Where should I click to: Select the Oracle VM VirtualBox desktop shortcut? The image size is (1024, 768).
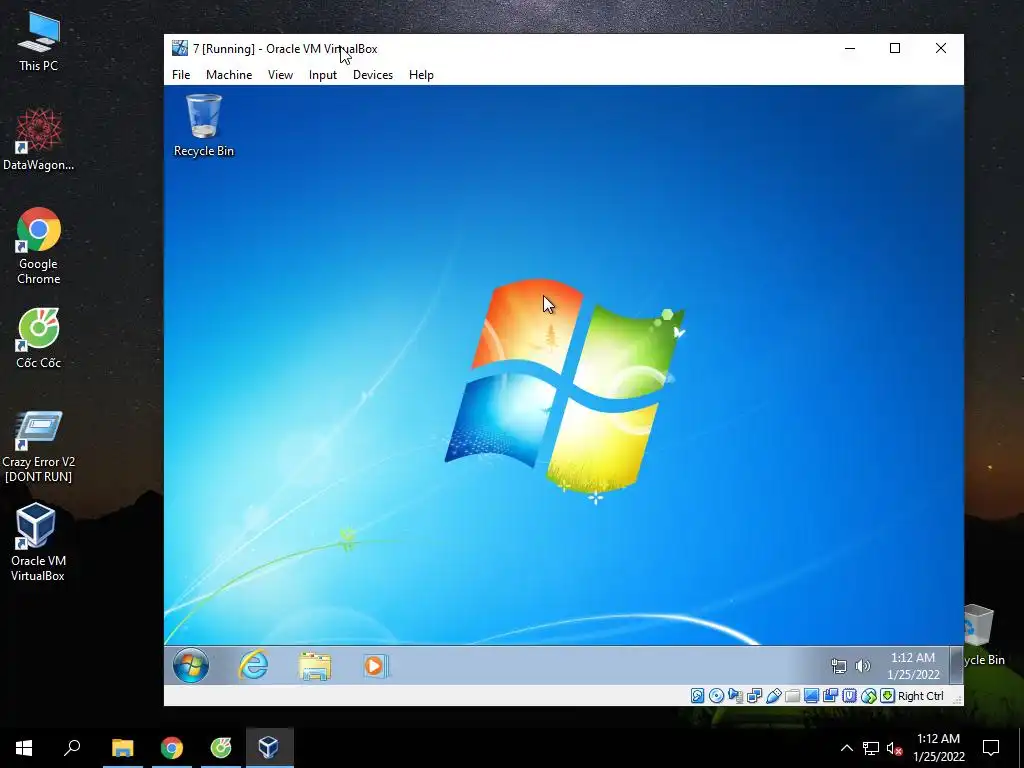[x=37, y=541]
